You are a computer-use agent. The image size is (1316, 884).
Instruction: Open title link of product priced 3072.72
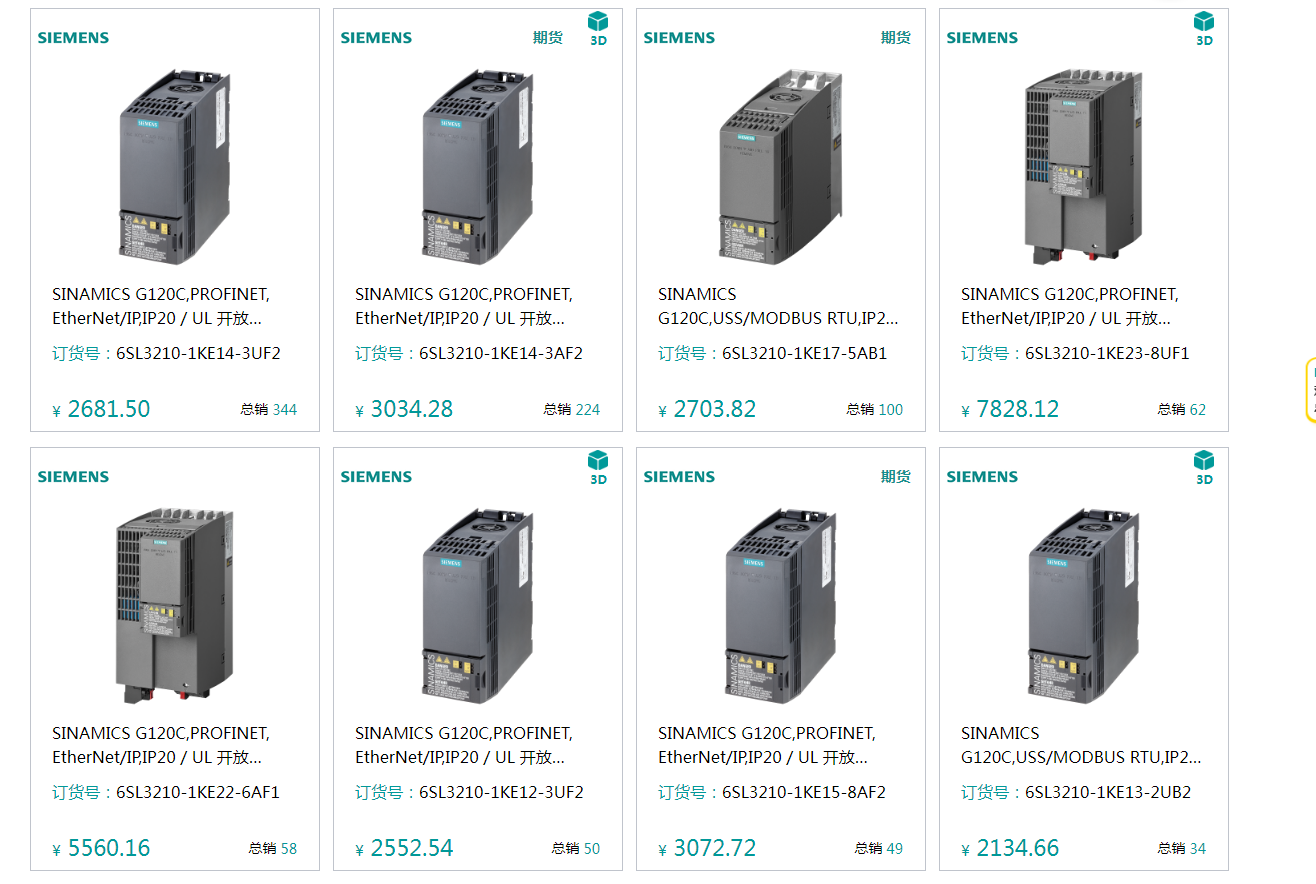[767, 745]
